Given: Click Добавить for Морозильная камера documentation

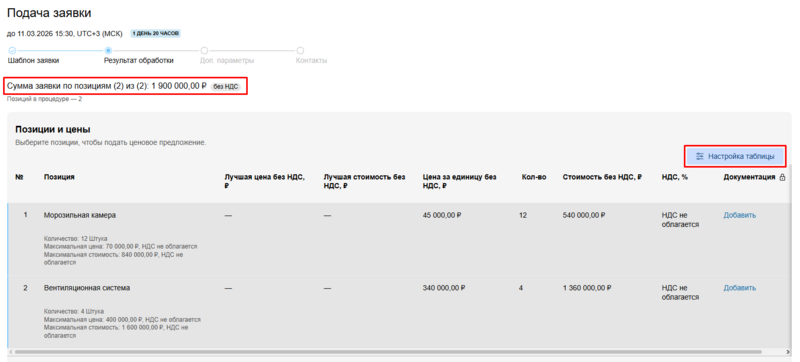Looking at the screenshot, I should 740,215.
